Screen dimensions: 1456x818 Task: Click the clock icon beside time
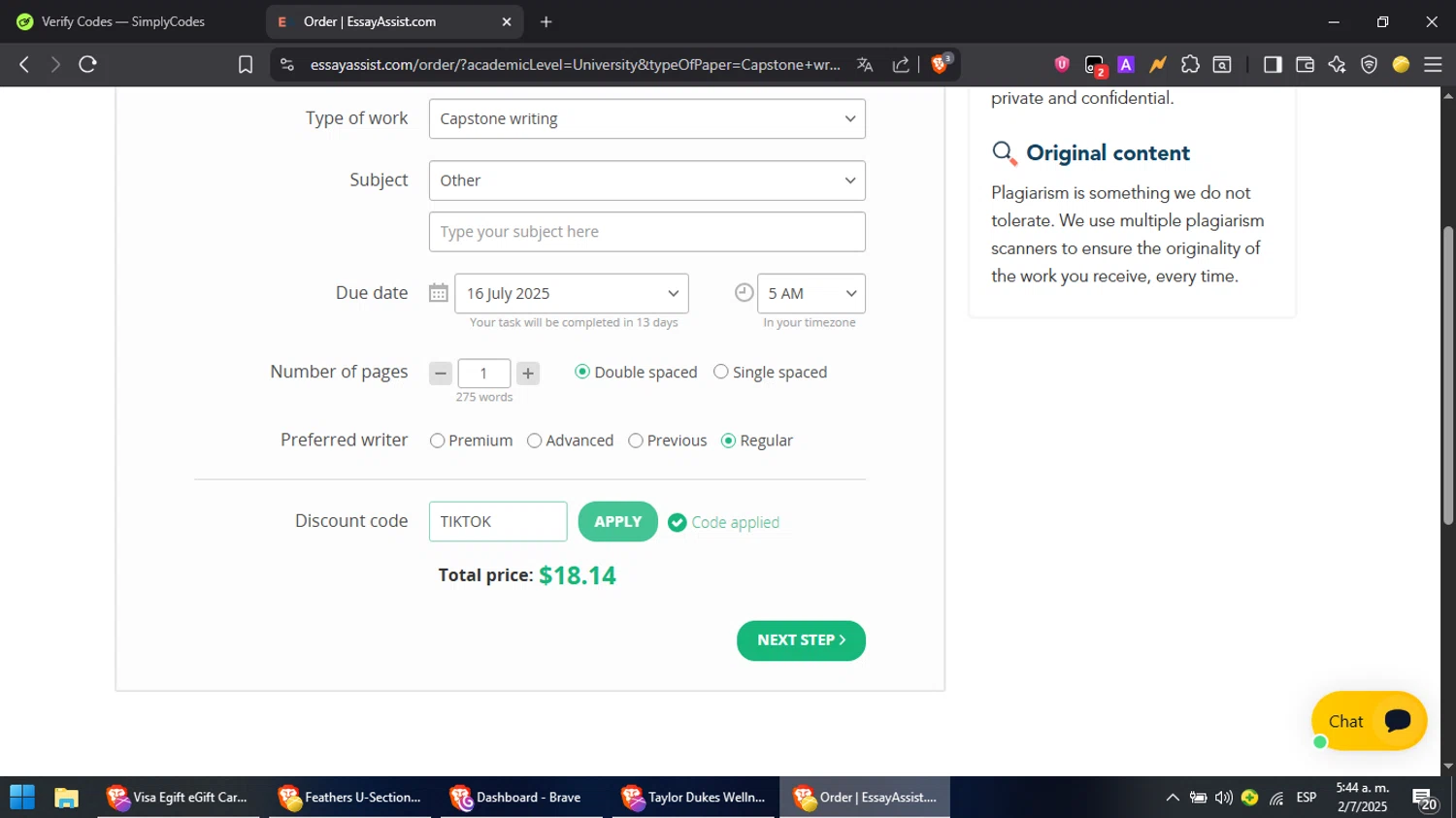(x=745, y=292)
